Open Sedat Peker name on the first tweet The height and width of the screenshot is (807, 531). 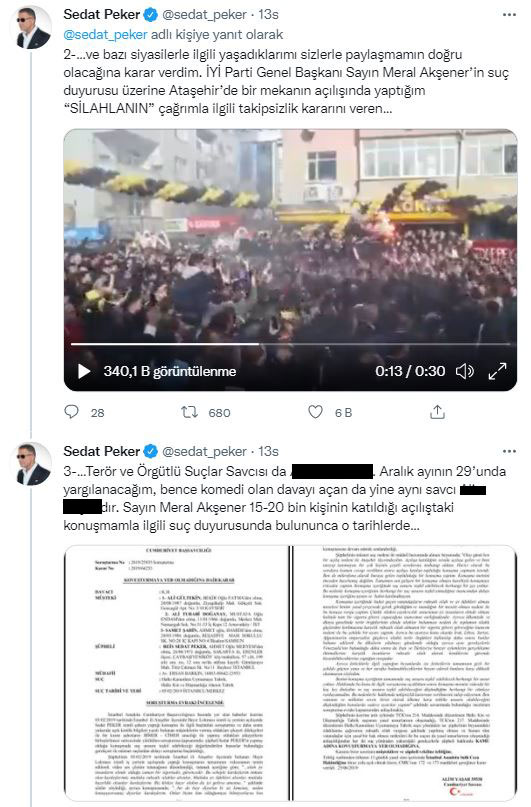[x=101, y=15]
